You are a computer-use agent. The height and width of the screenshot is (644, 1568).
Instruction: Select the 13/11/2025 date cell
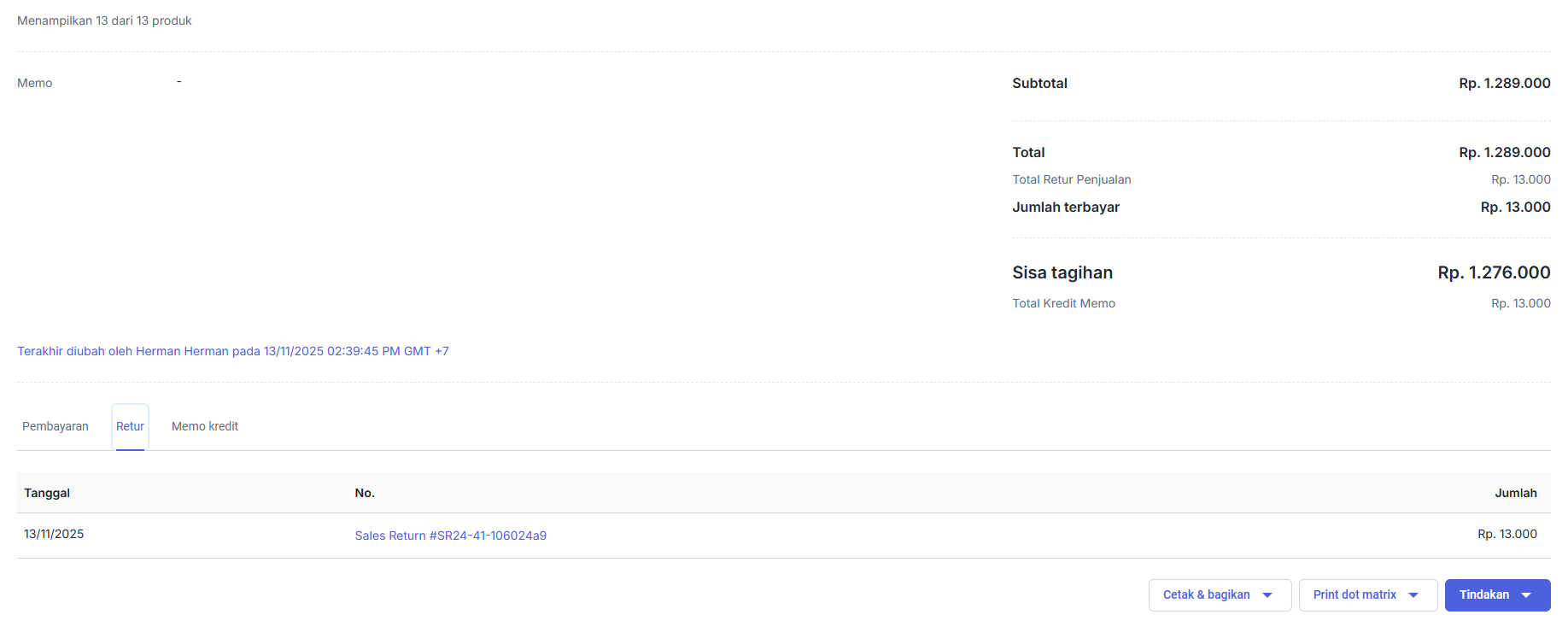[x=54, y=534]
